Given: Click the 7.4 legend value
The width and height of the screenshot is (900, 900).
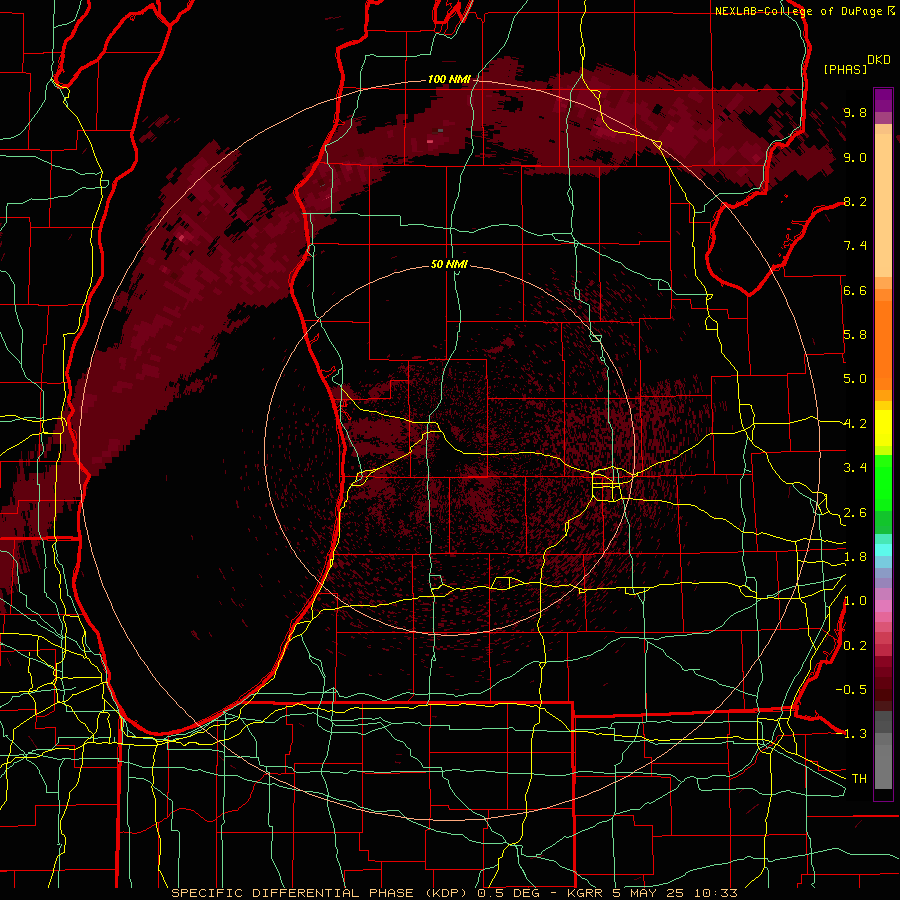Looking at the screenshot, I should click(x=855, y=246).
